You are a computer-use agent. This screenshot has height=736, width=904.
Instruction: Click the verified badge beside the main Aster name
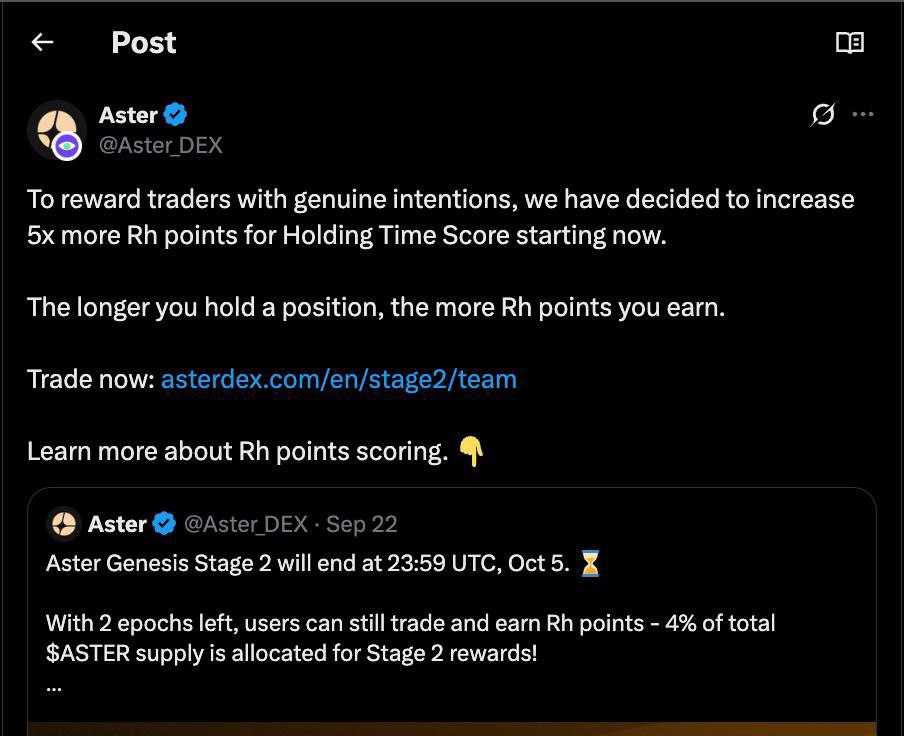[176, 115]
